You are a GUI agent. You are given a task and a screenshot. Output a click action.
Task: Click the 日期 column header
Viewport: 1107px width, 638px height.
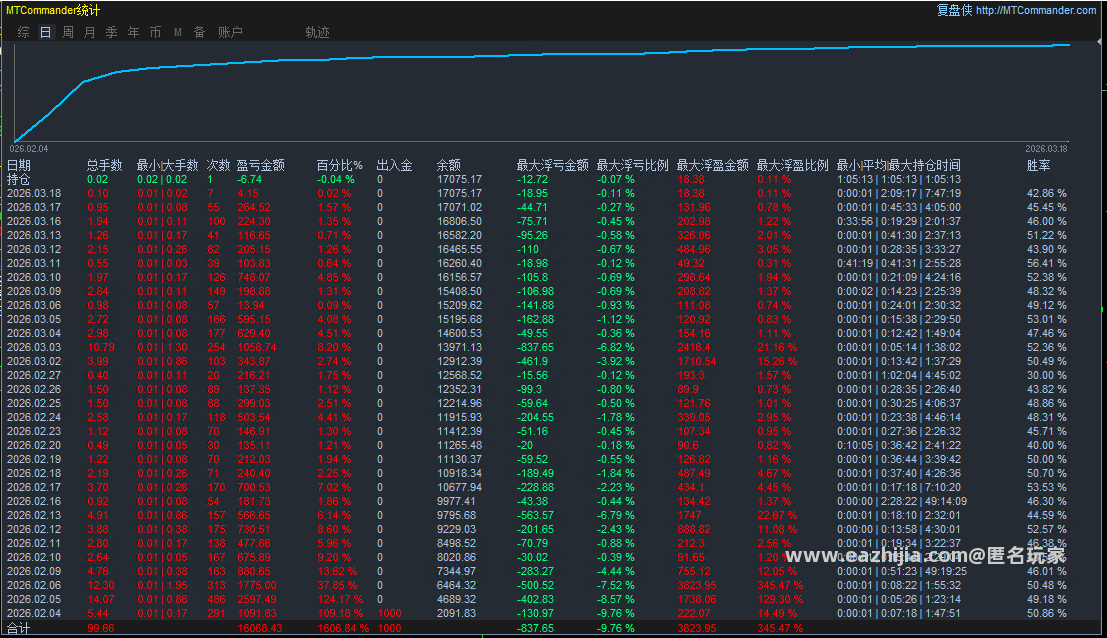(x=19, y=165)
